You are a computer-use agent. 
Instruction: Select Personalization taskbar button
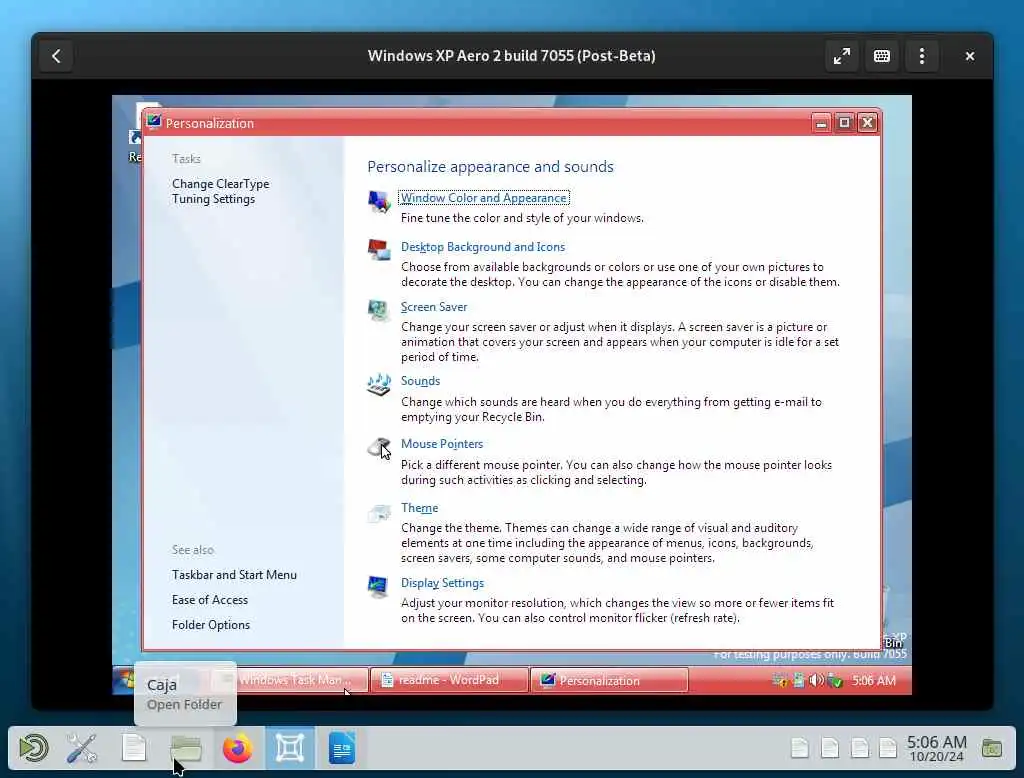609,680
